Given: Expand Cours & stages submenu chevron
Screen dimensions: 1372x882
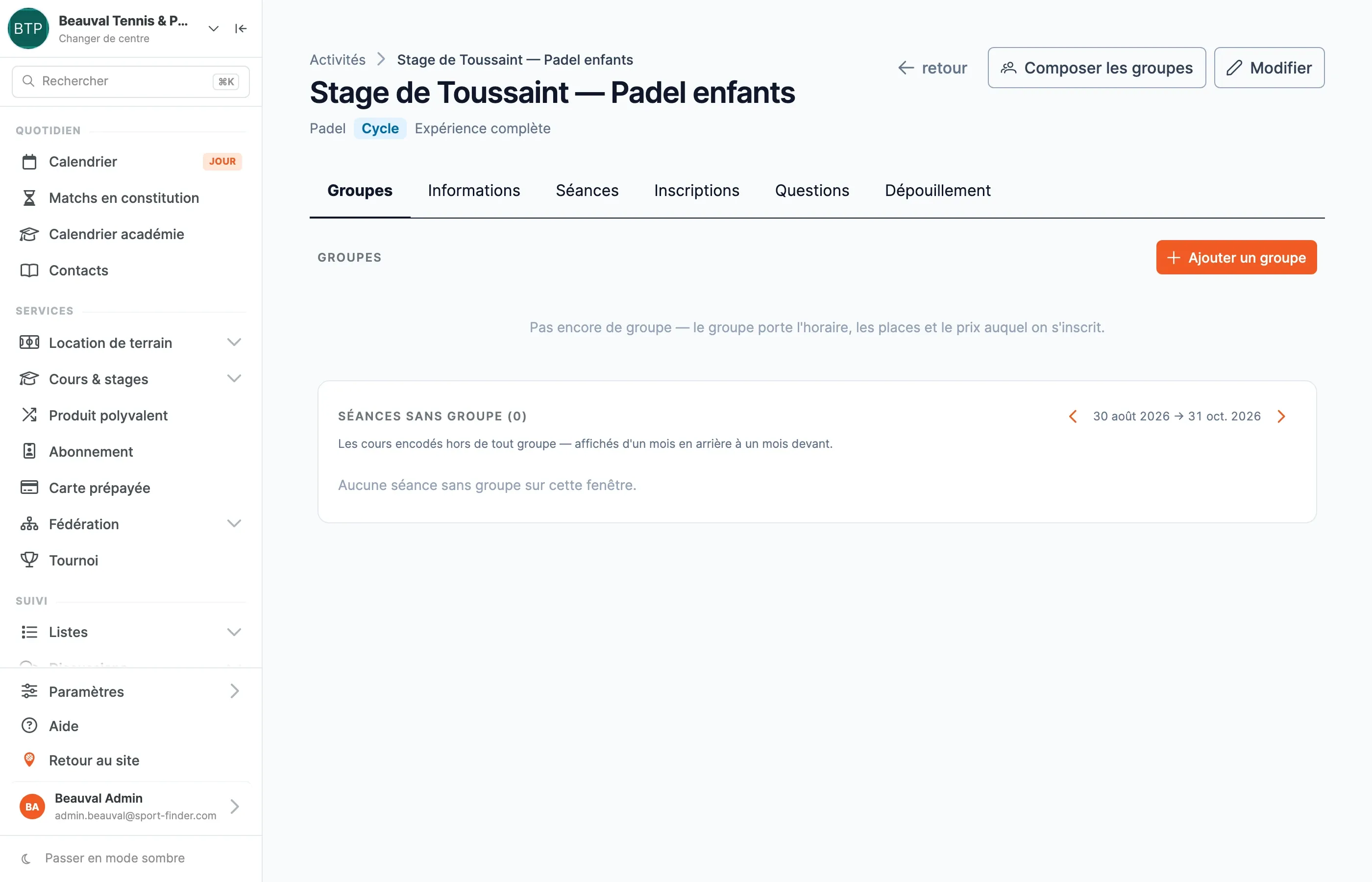Looking at the screenshot, I should point(234,379).
